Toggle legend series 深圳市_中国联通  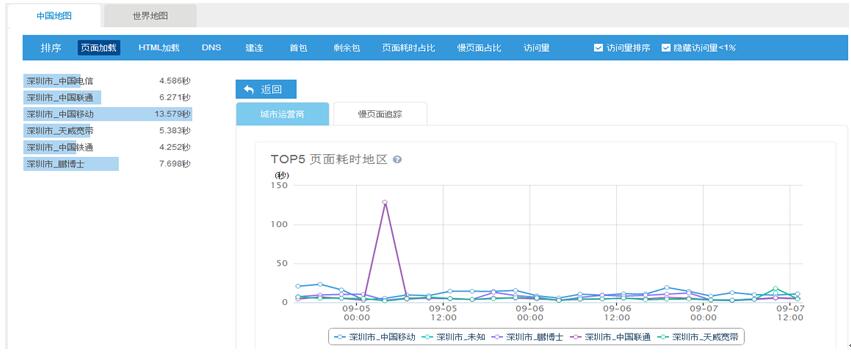pyautogui.click(x=611, y=337)
